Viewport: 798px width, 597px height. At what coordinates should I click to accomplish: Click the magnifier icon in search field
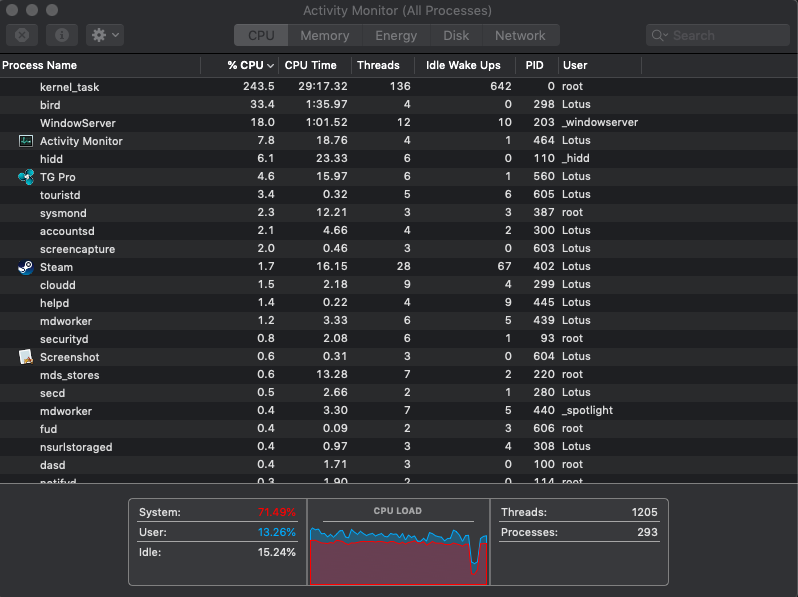[660, 35]
